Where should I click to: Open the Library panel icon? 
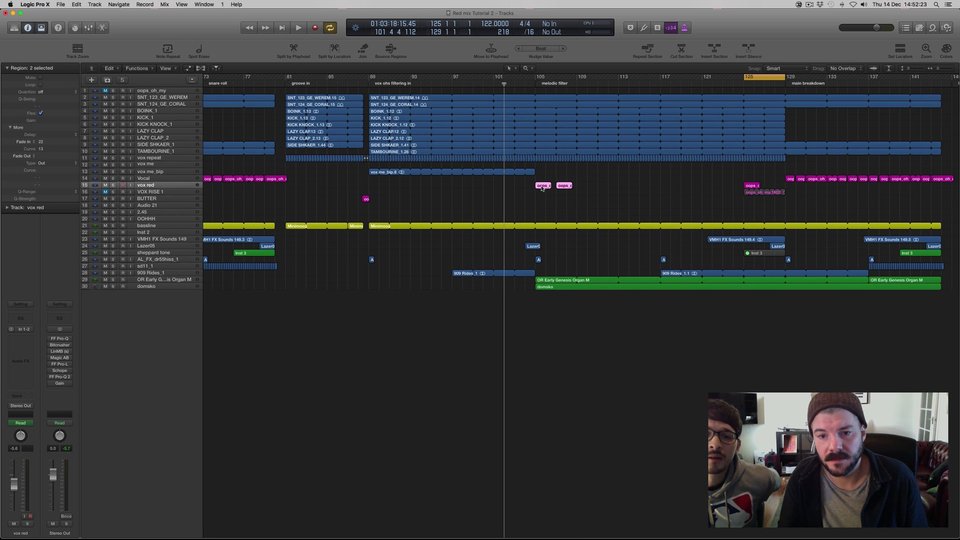14,28
